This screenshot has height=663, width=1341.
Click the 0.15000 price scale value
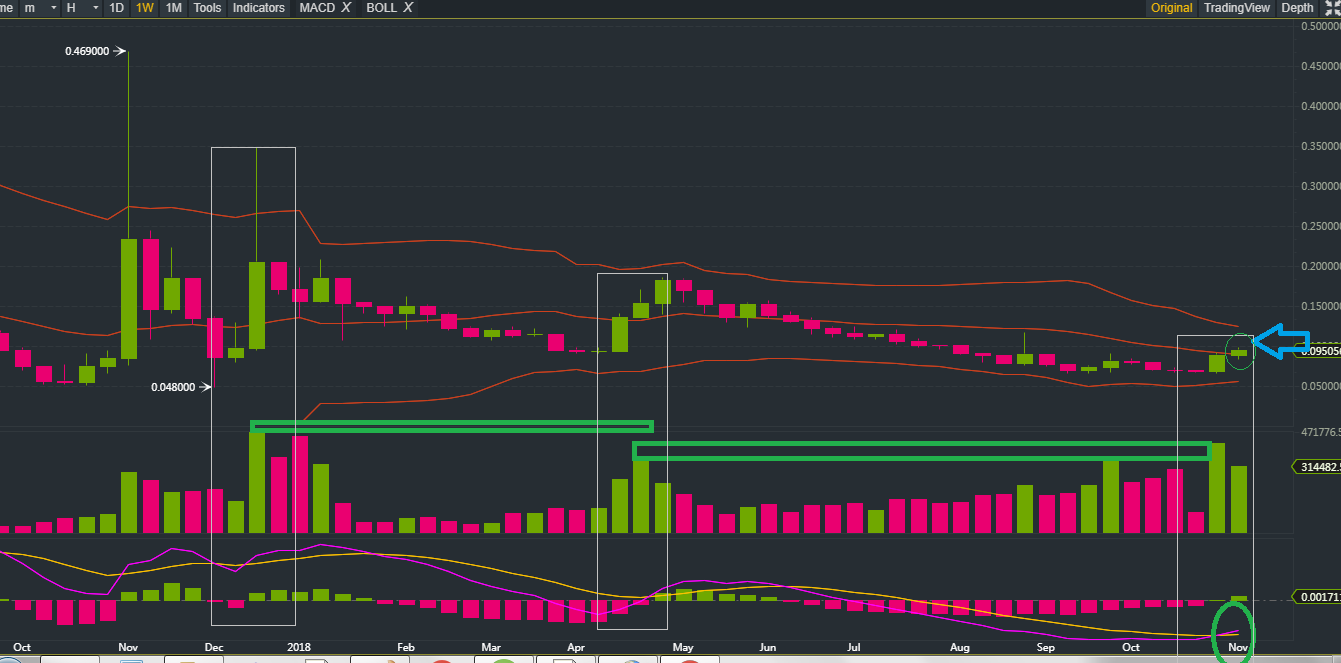[1319, 306]
